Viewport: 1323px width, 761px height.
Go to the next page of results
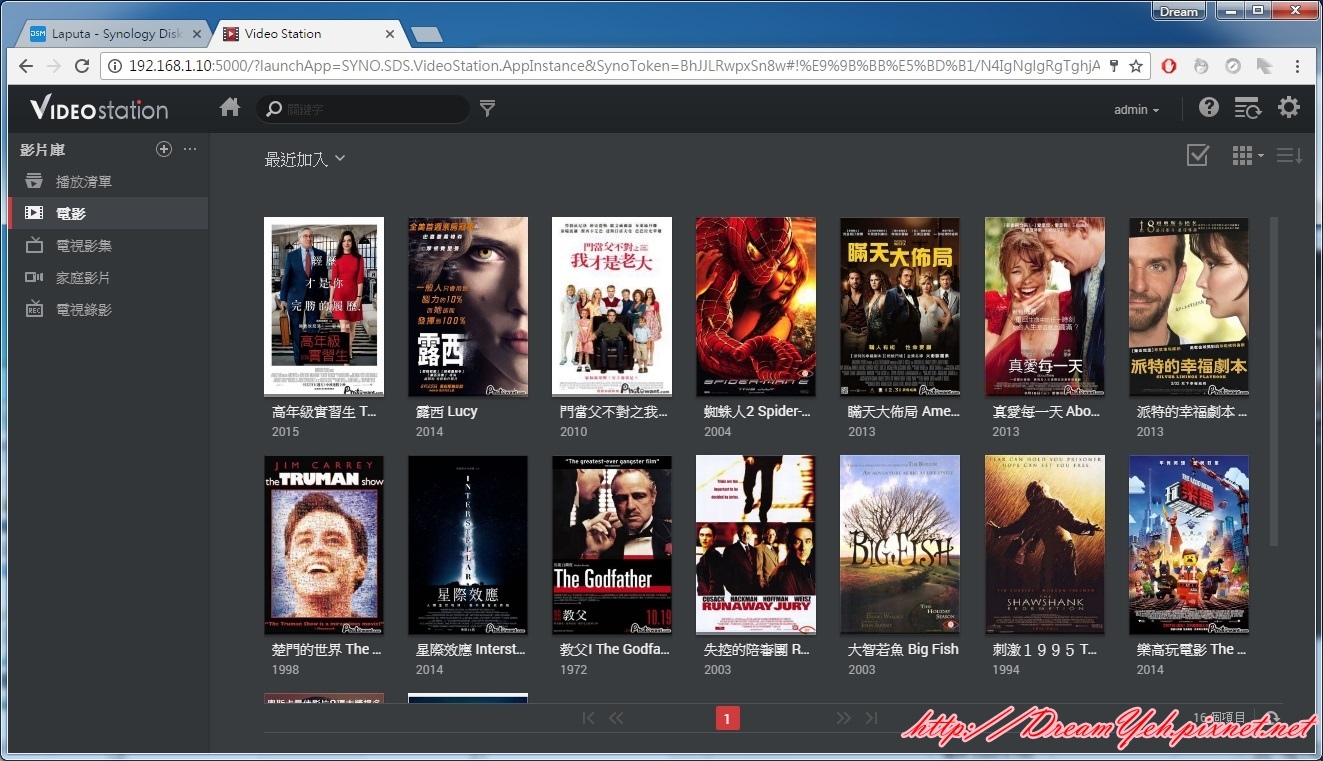[x=843, y=718]
